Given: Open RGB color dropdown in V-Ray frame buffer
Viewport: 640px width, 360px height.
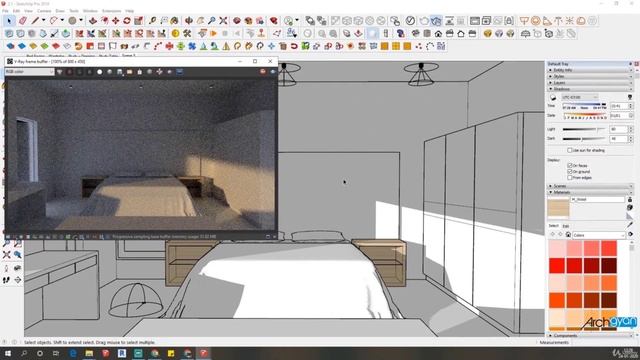Looking at the screenshot, I should click(29, 71).
